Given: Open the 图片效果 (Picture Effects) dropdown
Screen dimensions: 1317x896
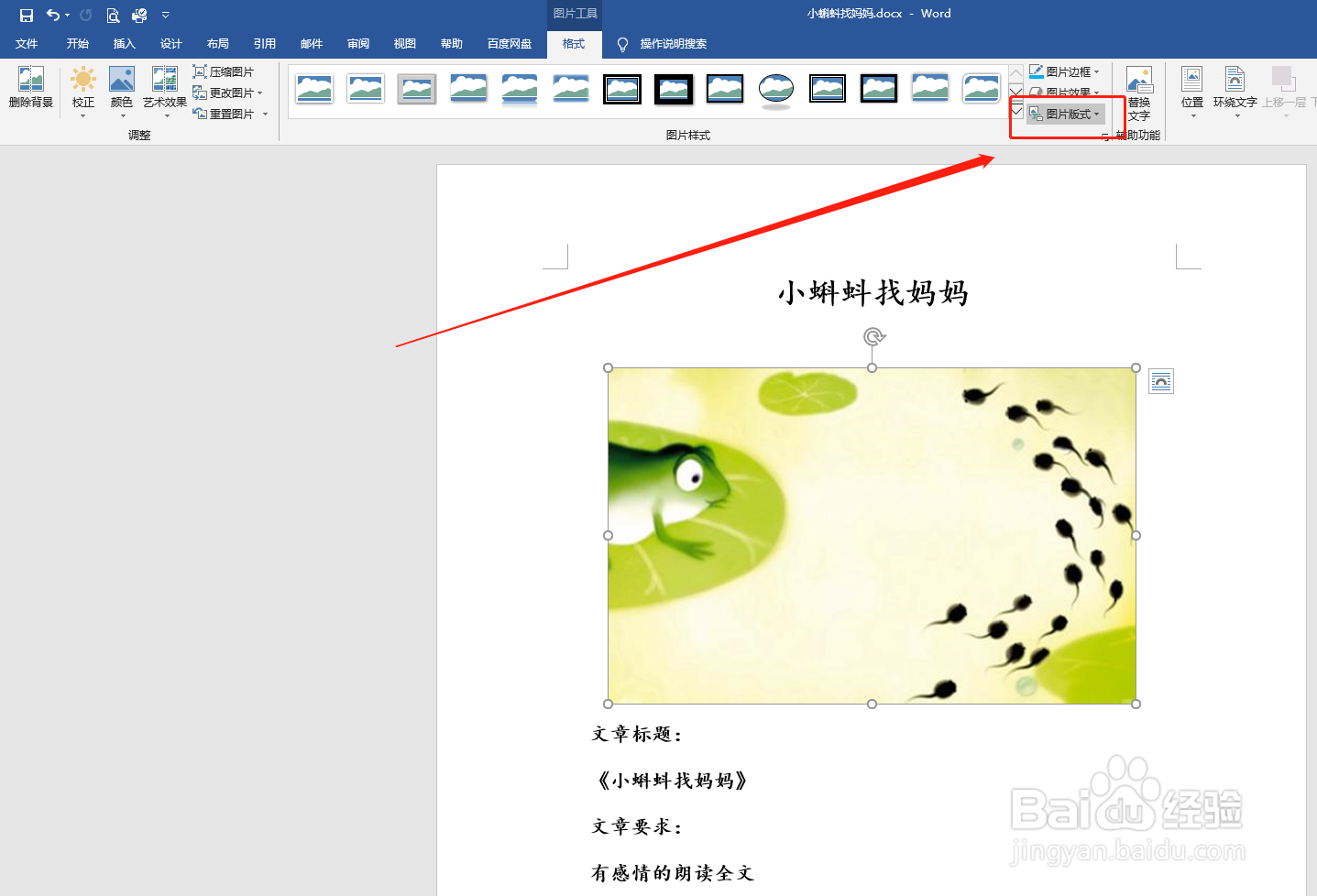Looking at the screenshot, I should tap(1066, 92).
